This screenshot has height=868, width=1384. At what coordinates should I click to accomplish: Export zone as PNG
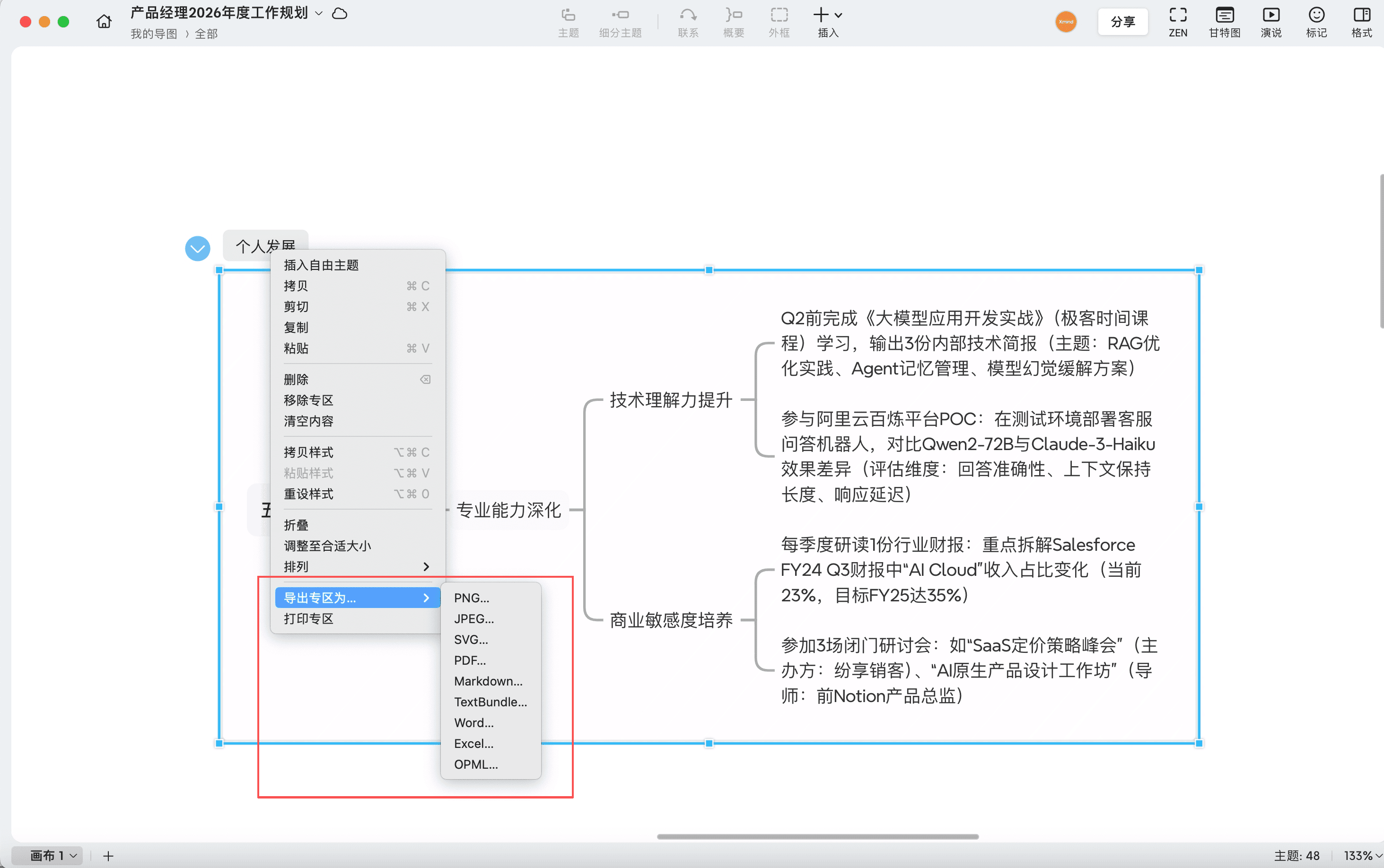[x=472, y=598]
